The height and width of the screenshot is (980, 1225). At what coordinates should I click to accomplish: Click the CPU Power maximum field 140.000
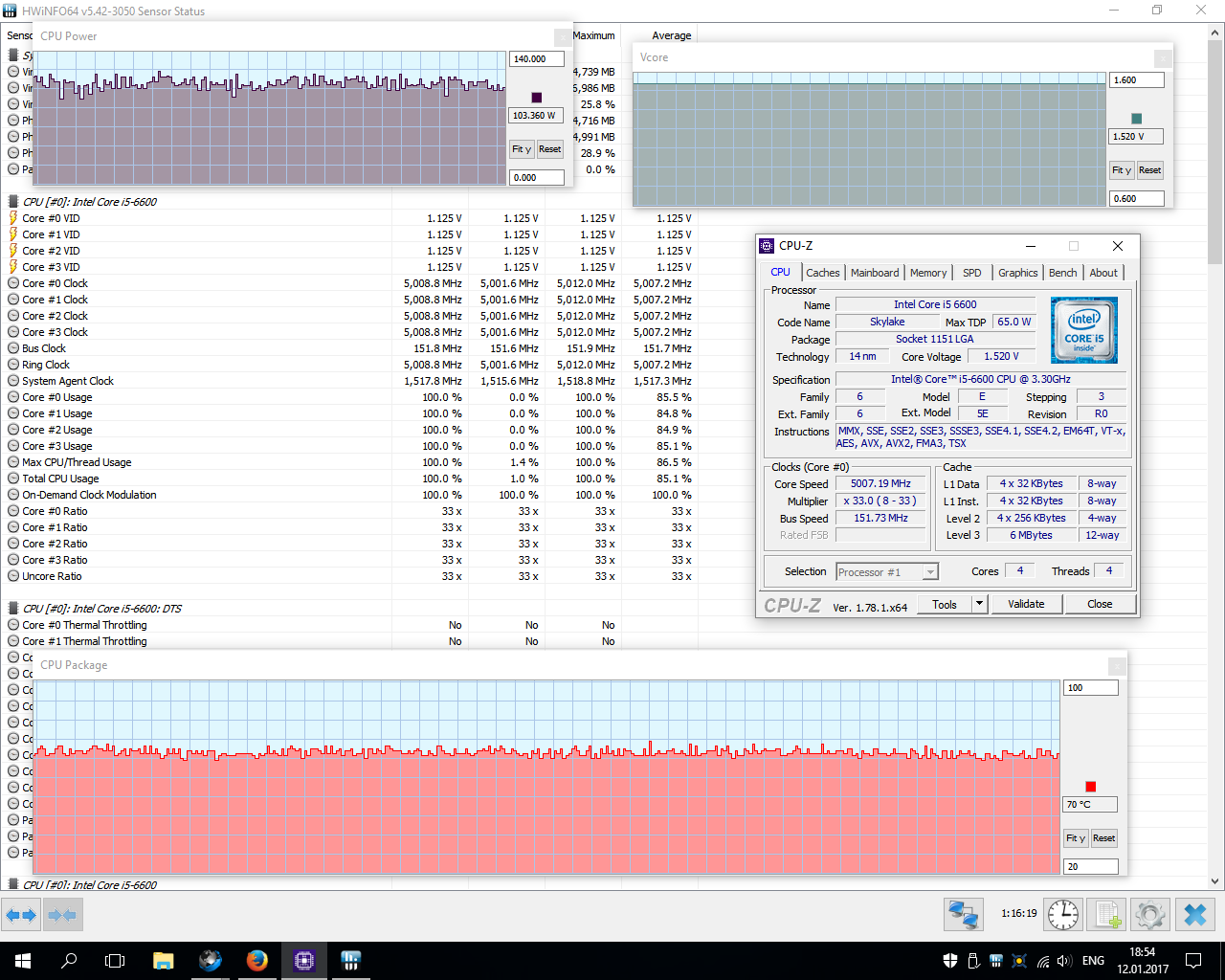tap(537, 59)
